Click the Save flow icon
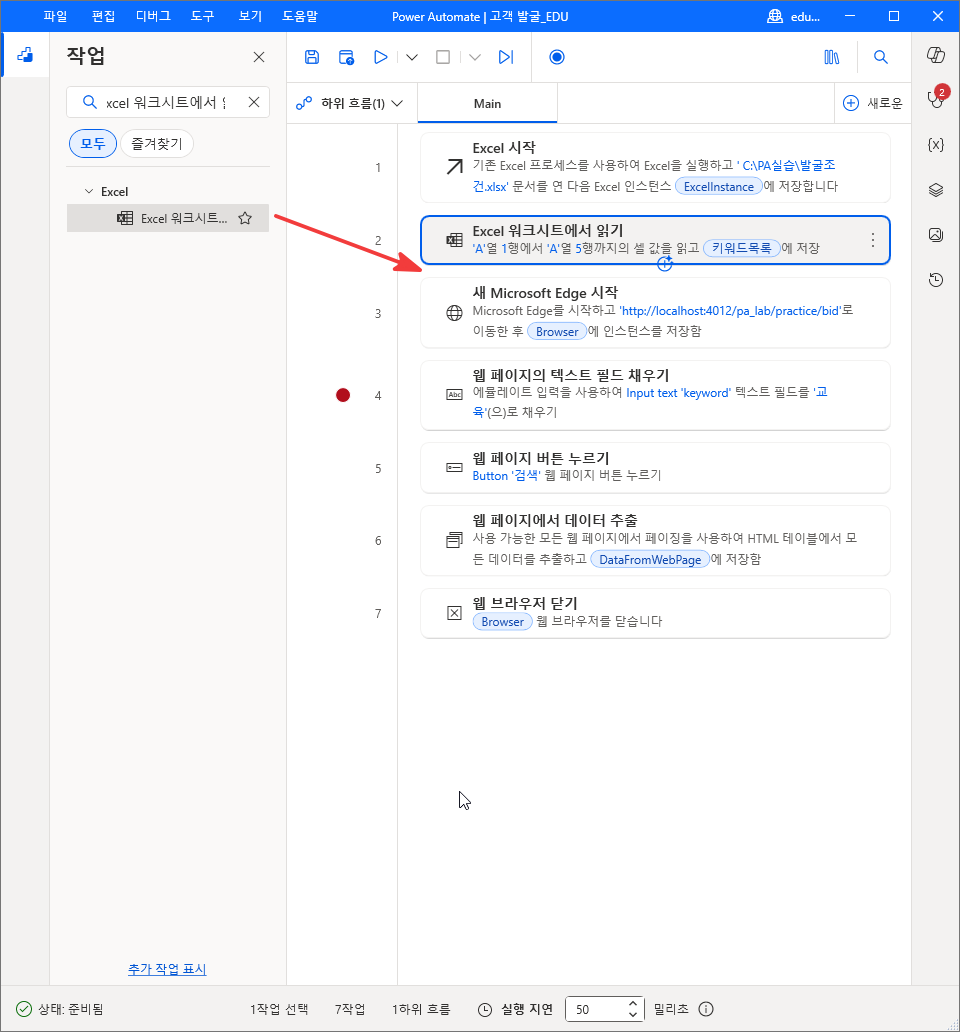Image resolution: width=960 pixels, height=1032 pixels. (312, 57)
